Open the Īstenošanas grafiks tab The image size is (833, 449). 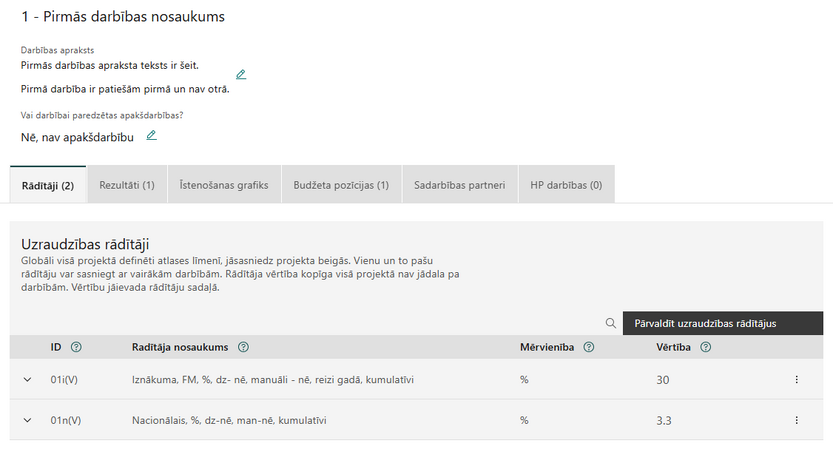click(x=224, y=185)
